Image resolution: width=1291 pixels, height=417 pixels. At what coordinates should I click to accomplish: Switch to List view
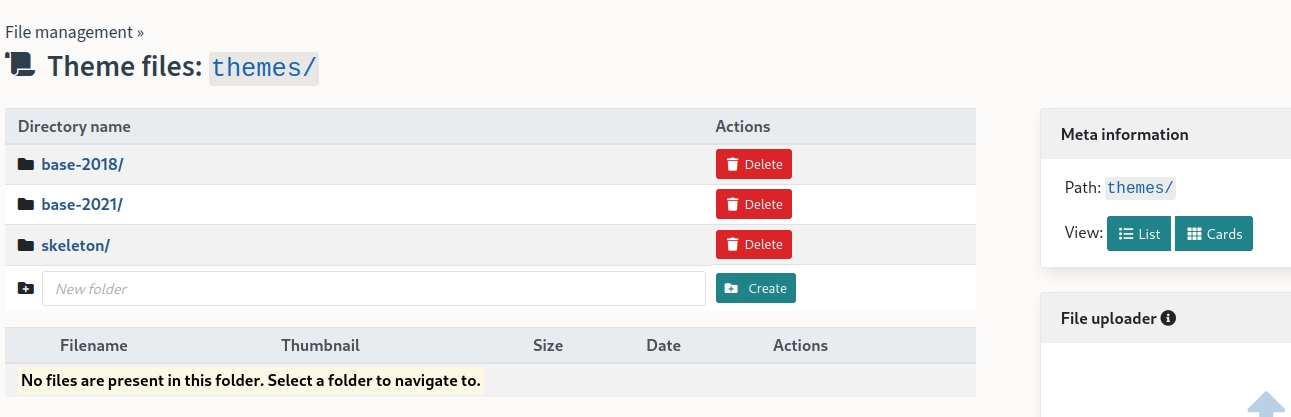pos(1138,234)
